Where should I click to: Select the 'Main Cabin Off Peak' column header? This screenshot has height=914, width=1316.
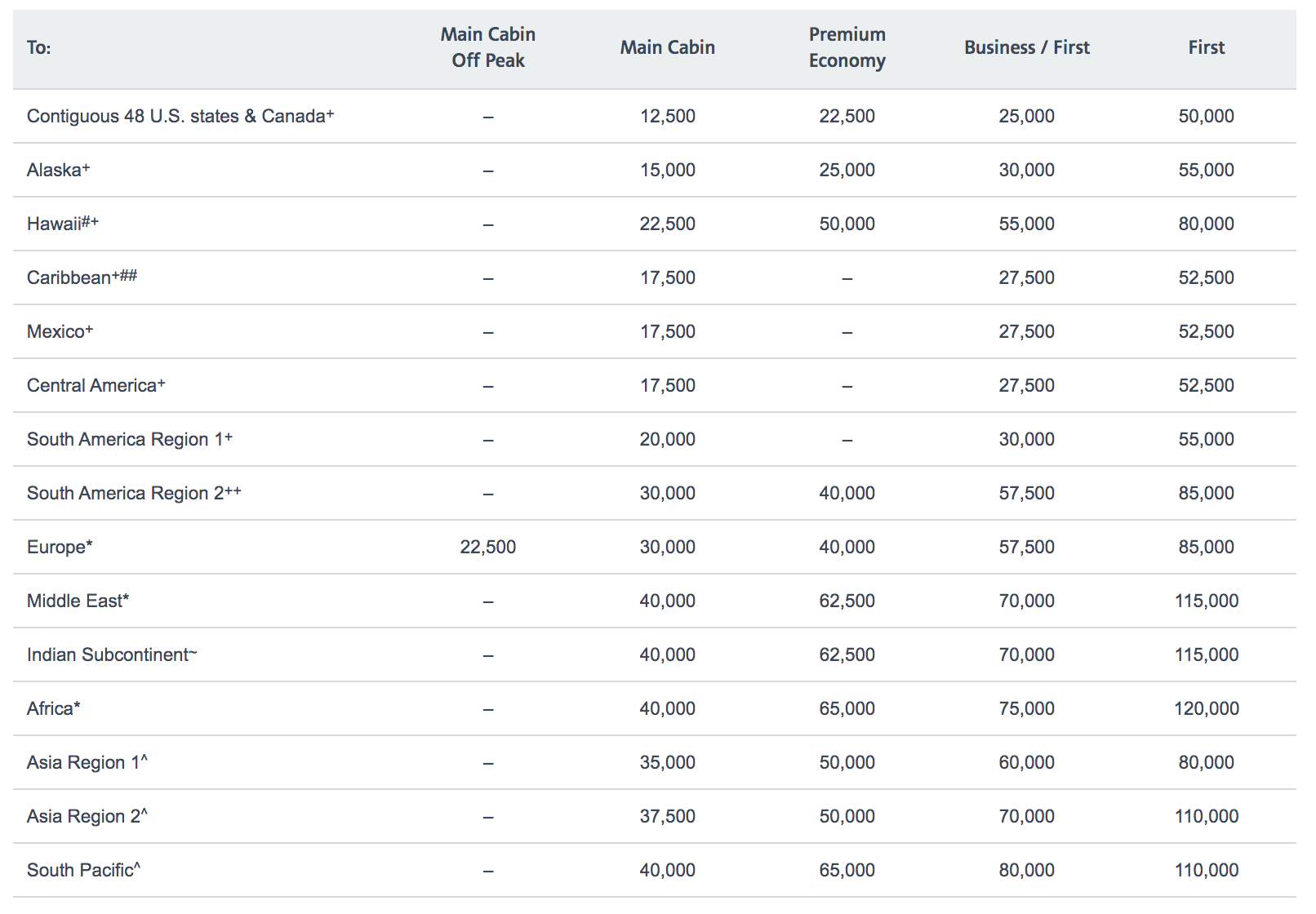(487, 47)
